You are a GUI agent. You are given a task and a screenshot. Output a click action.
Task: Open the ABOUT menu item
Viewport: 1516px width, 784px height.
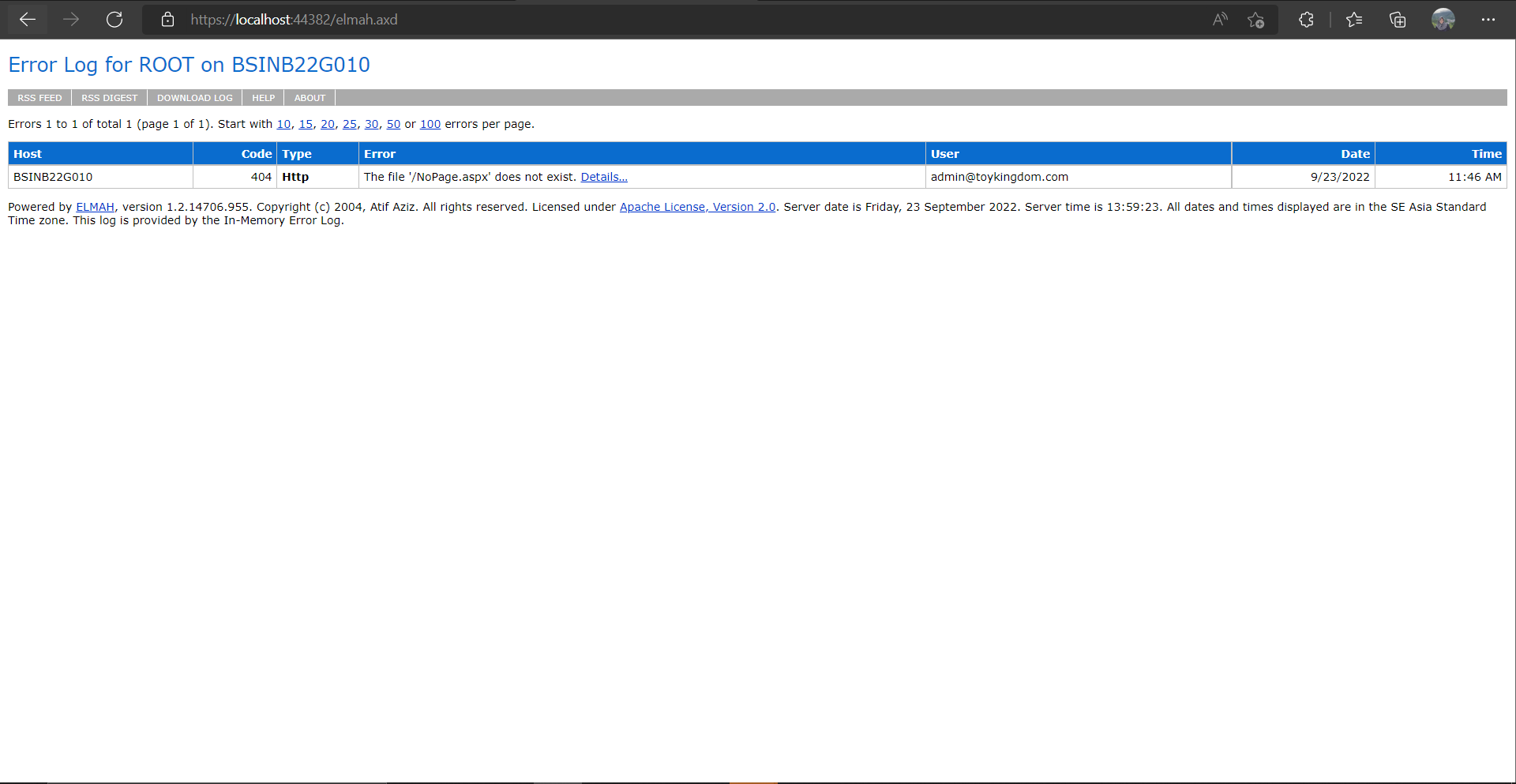point(310,98)
